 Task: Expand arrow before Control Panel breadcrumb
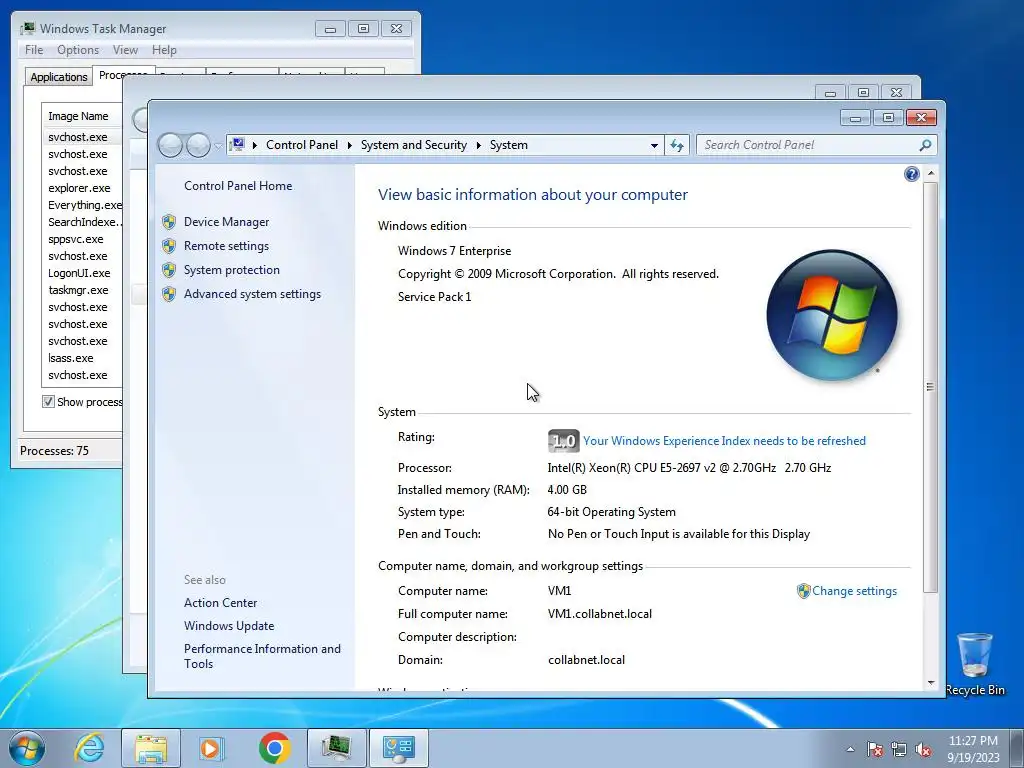click(x=255, y=146)
